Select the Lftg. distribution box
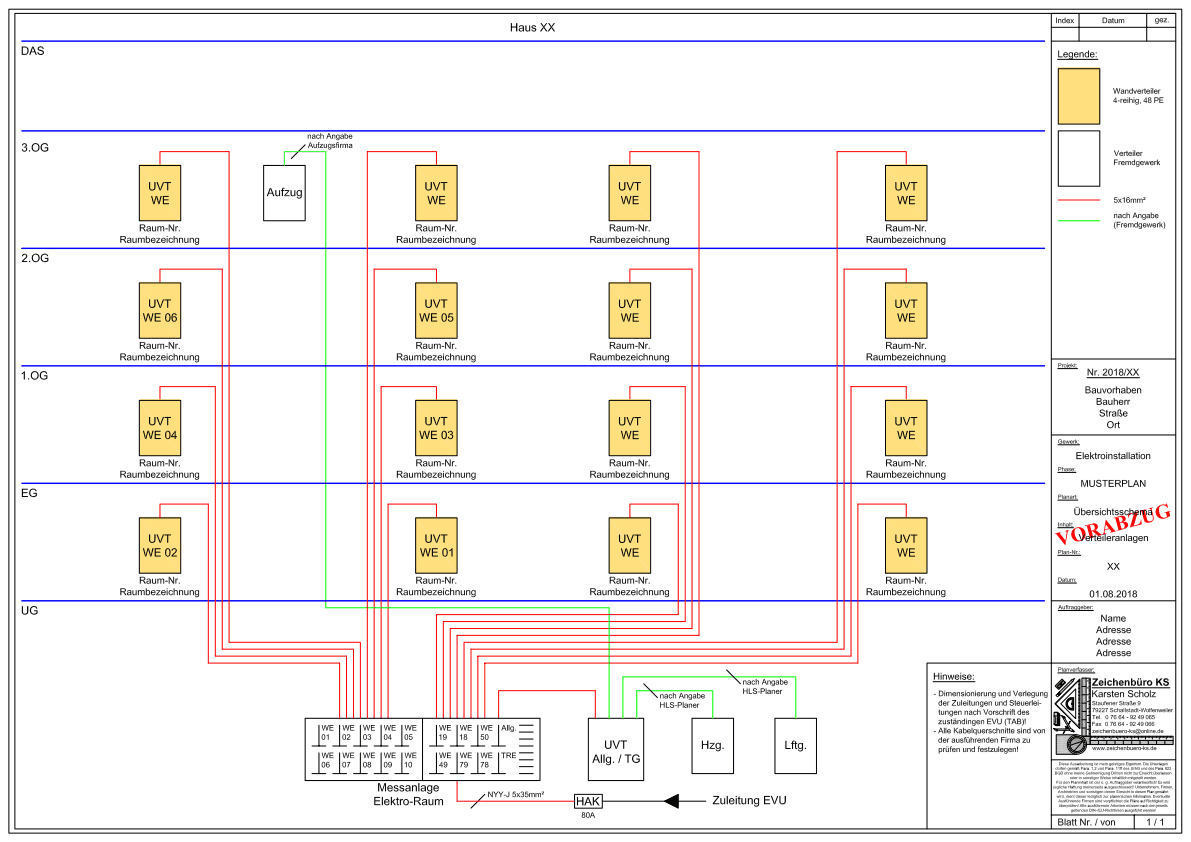The image size is (1191, 842). [x=795, y=746]
